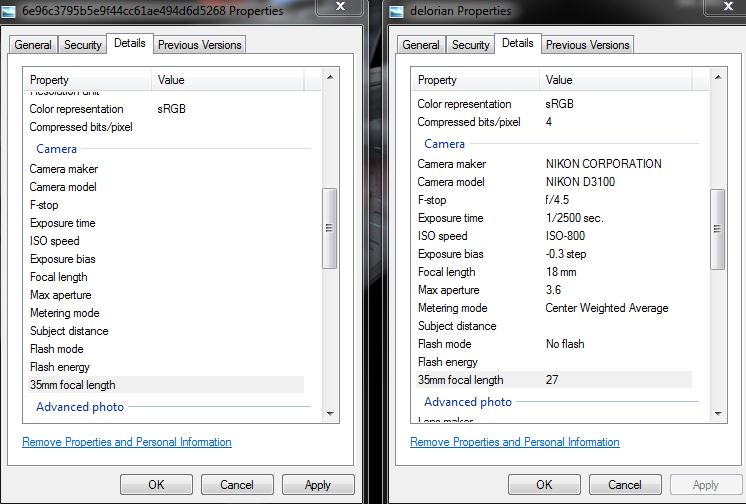Click Compressed bits/pixel value 4

pyautogui.click(x=549, y=122)
